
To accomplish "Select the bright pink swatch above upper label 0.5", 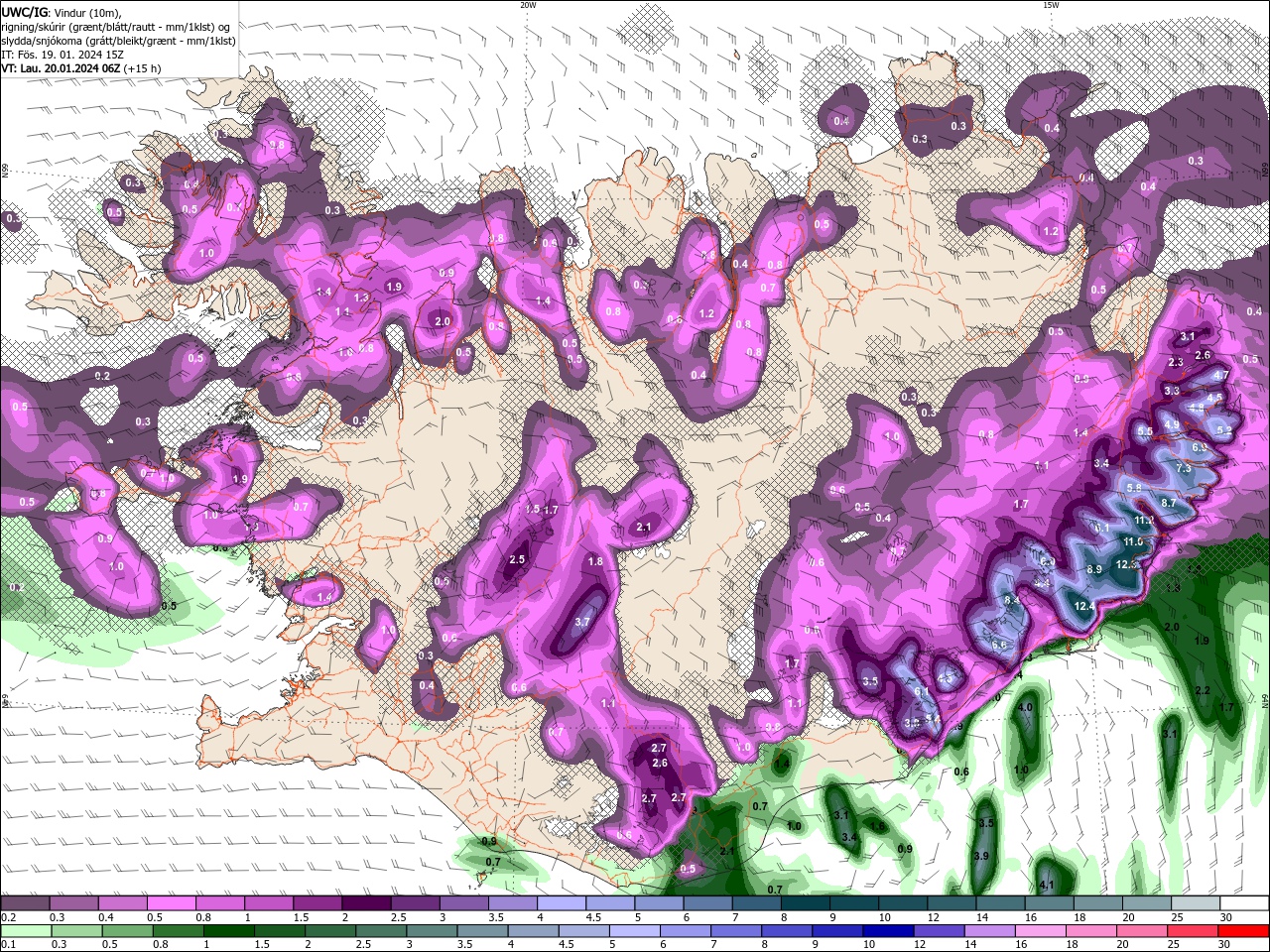I will (172, 902).
